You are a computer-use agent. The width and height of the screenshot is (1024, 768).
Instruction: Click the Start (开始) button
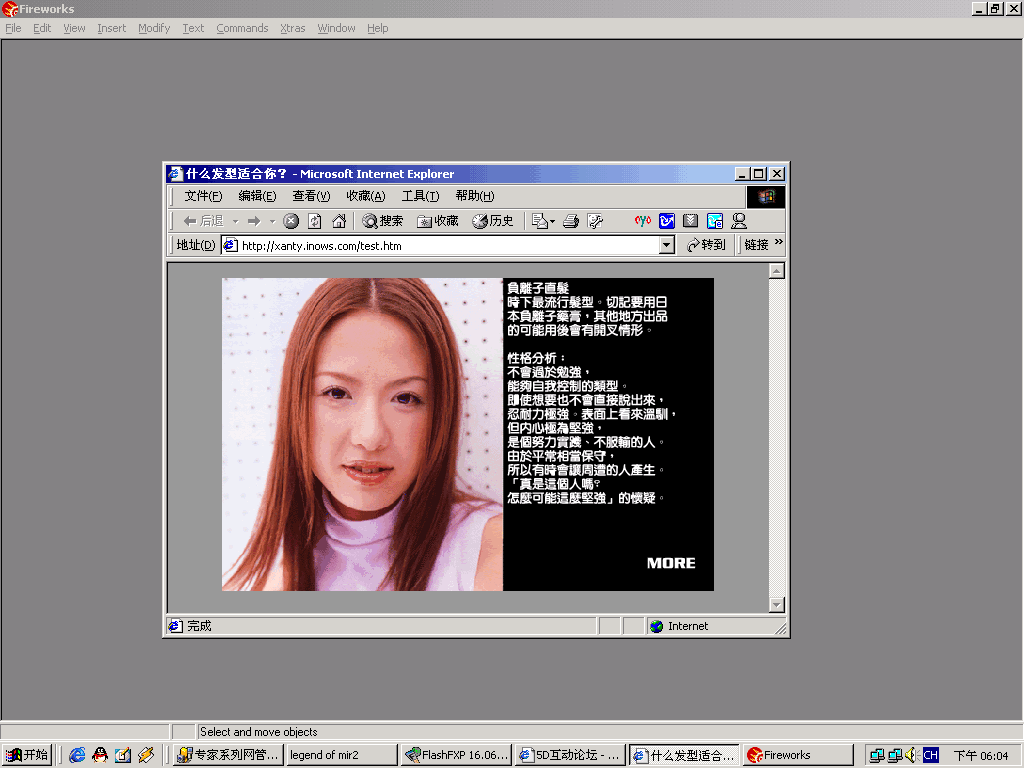tap(27, 755)
